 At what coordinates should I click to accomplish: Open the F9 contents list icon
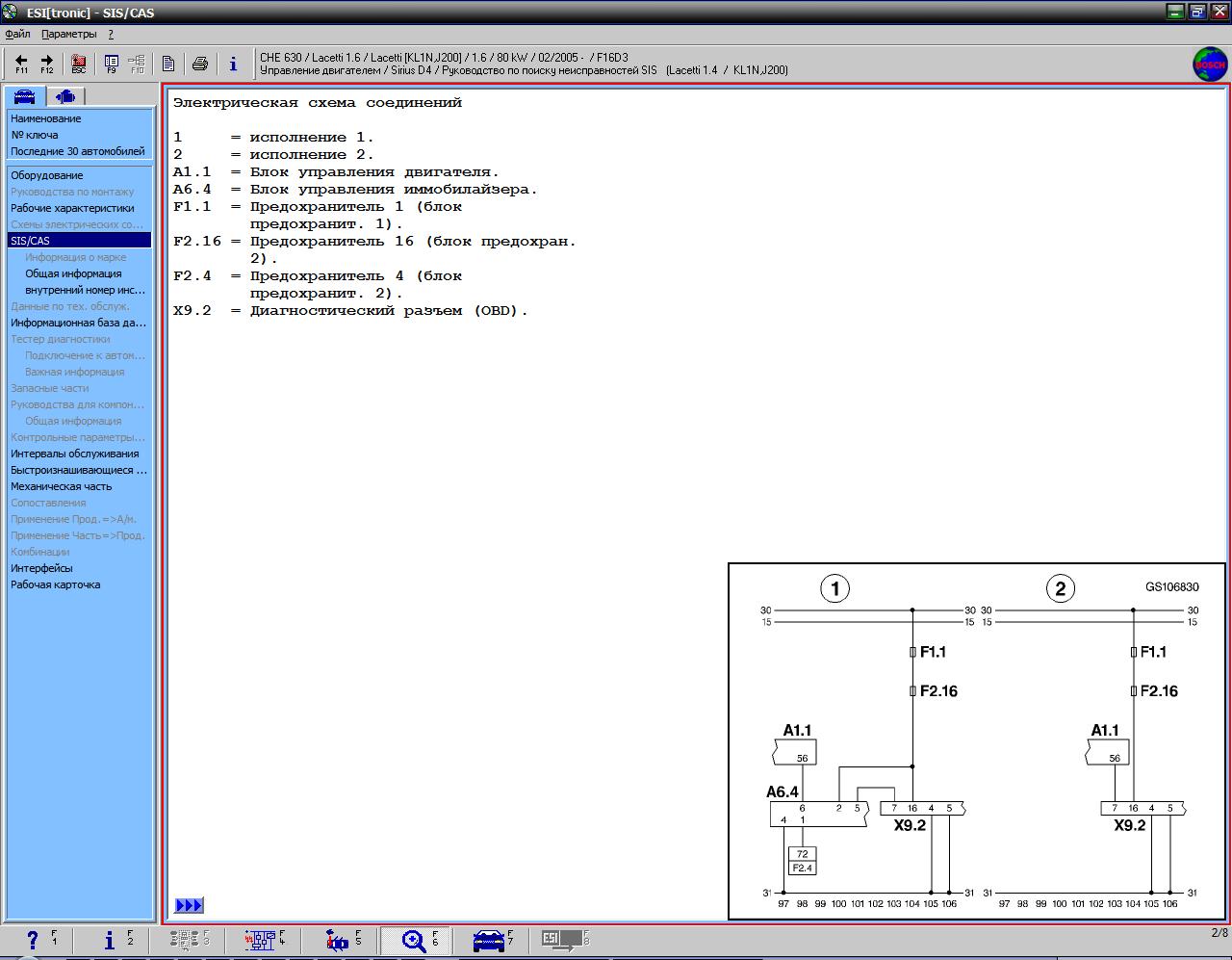coord(112,64)
